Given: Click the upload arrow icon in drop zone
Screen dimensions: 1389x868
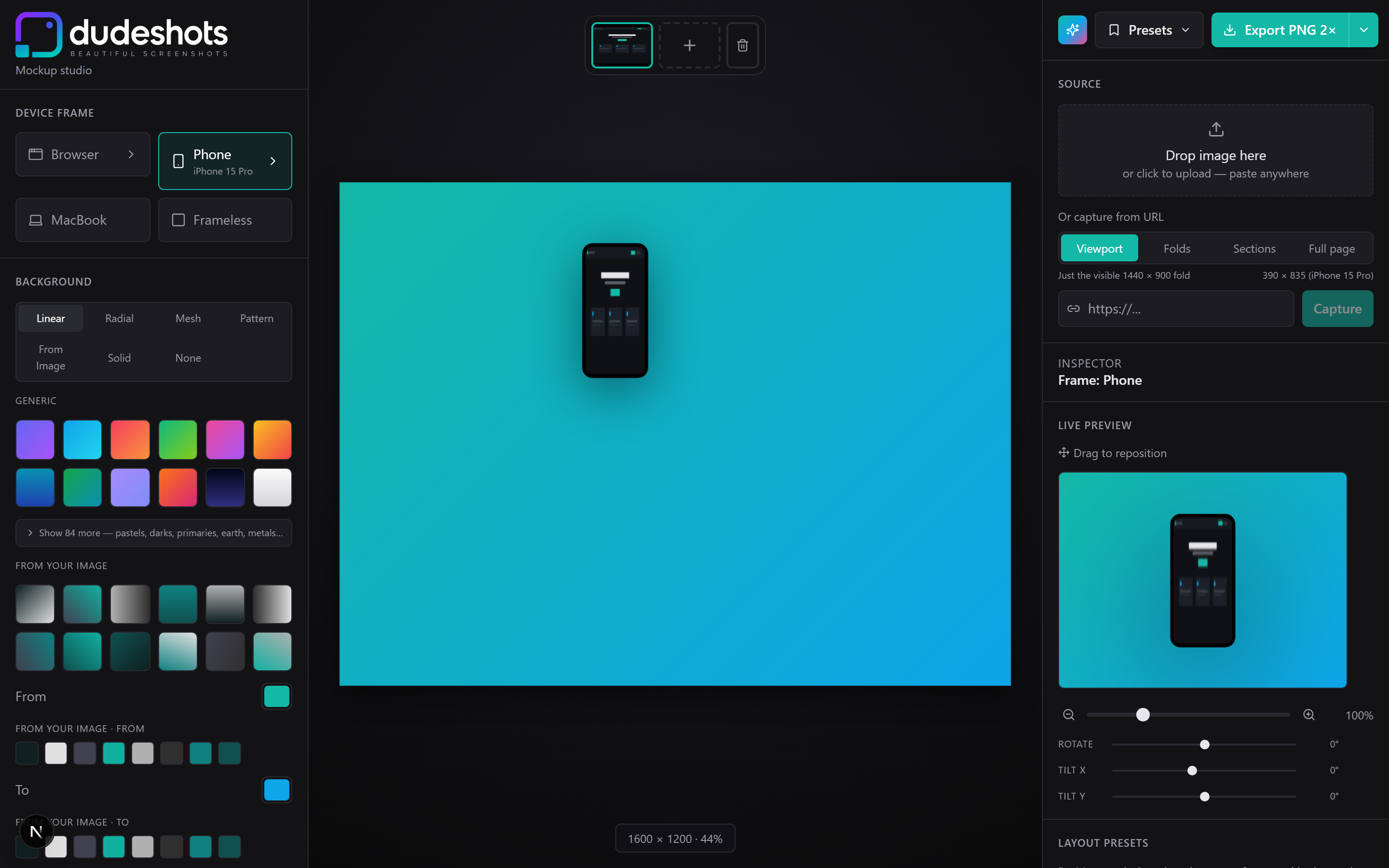Looking at the screenshot, I should 1216,129.
